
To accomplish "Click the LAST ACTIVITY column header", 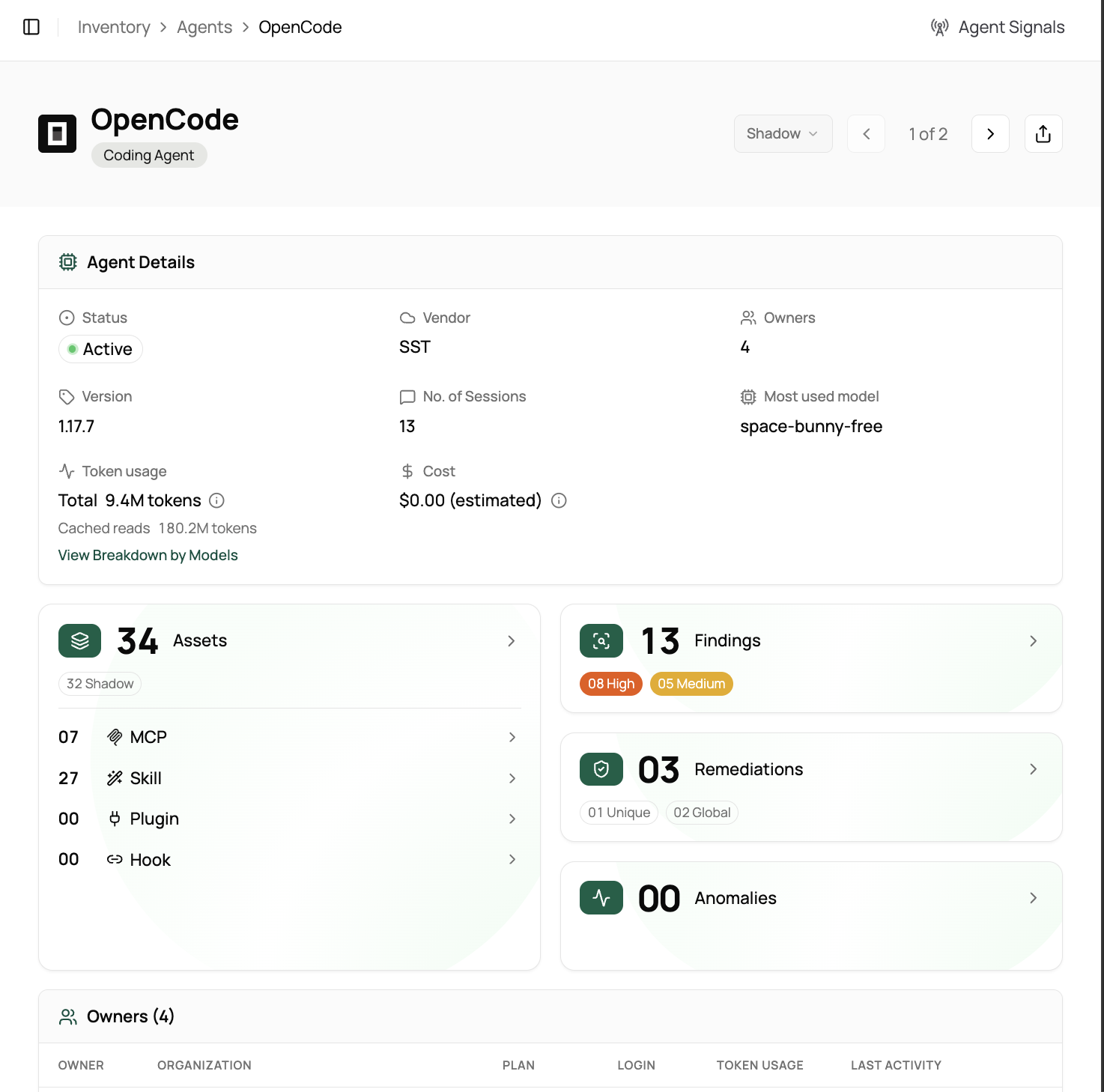I will (896, 1065).
